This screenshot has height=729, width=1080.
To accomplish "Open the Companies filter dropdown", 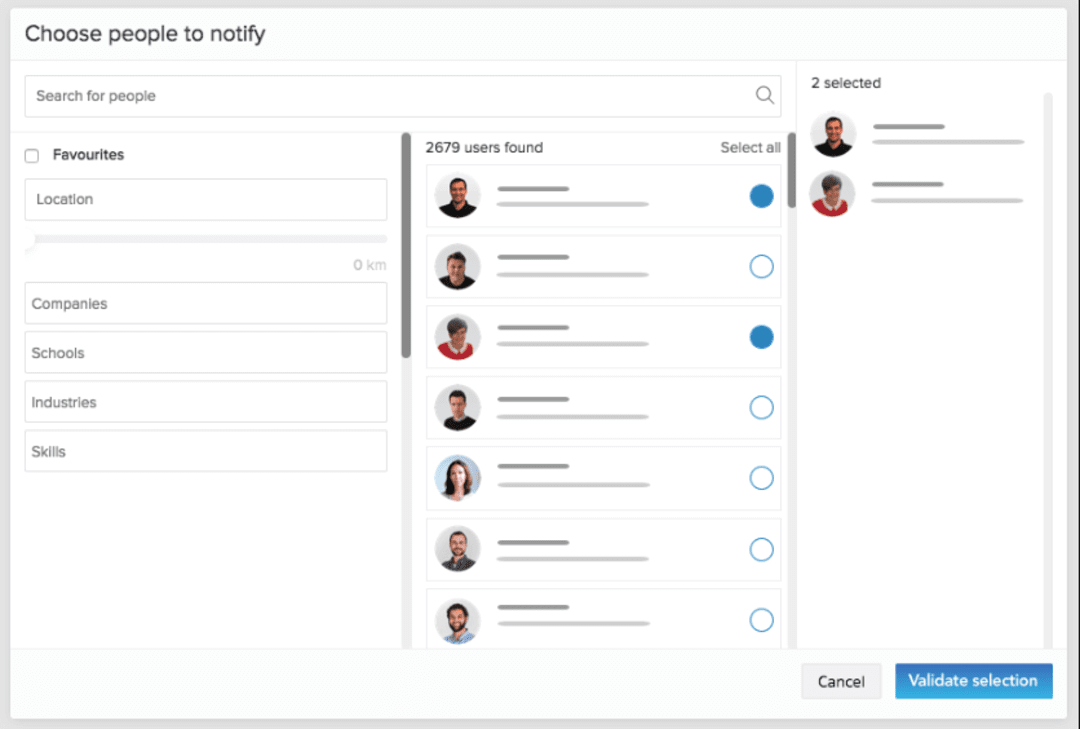I will [x=205, y=303].
